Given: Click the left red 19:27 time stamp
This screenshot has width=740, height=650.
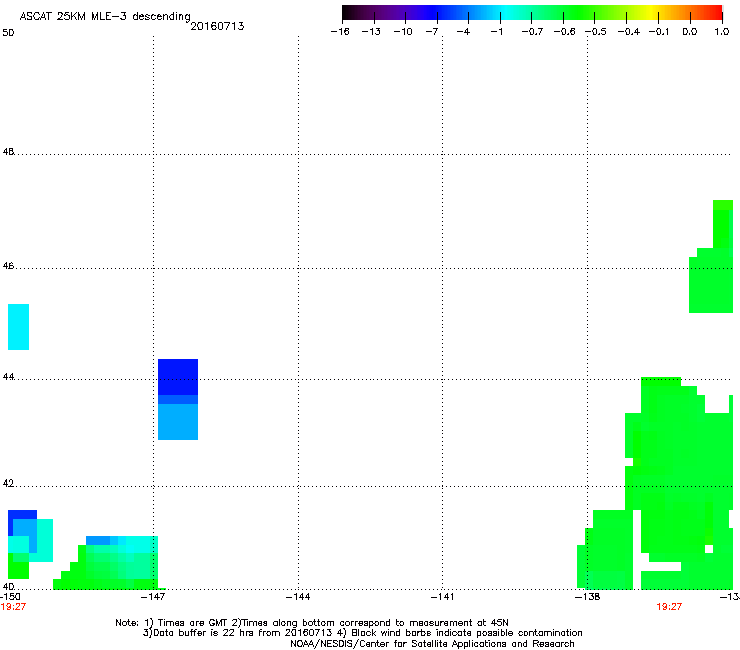Looking at the screenshot, I should [13, 607].
